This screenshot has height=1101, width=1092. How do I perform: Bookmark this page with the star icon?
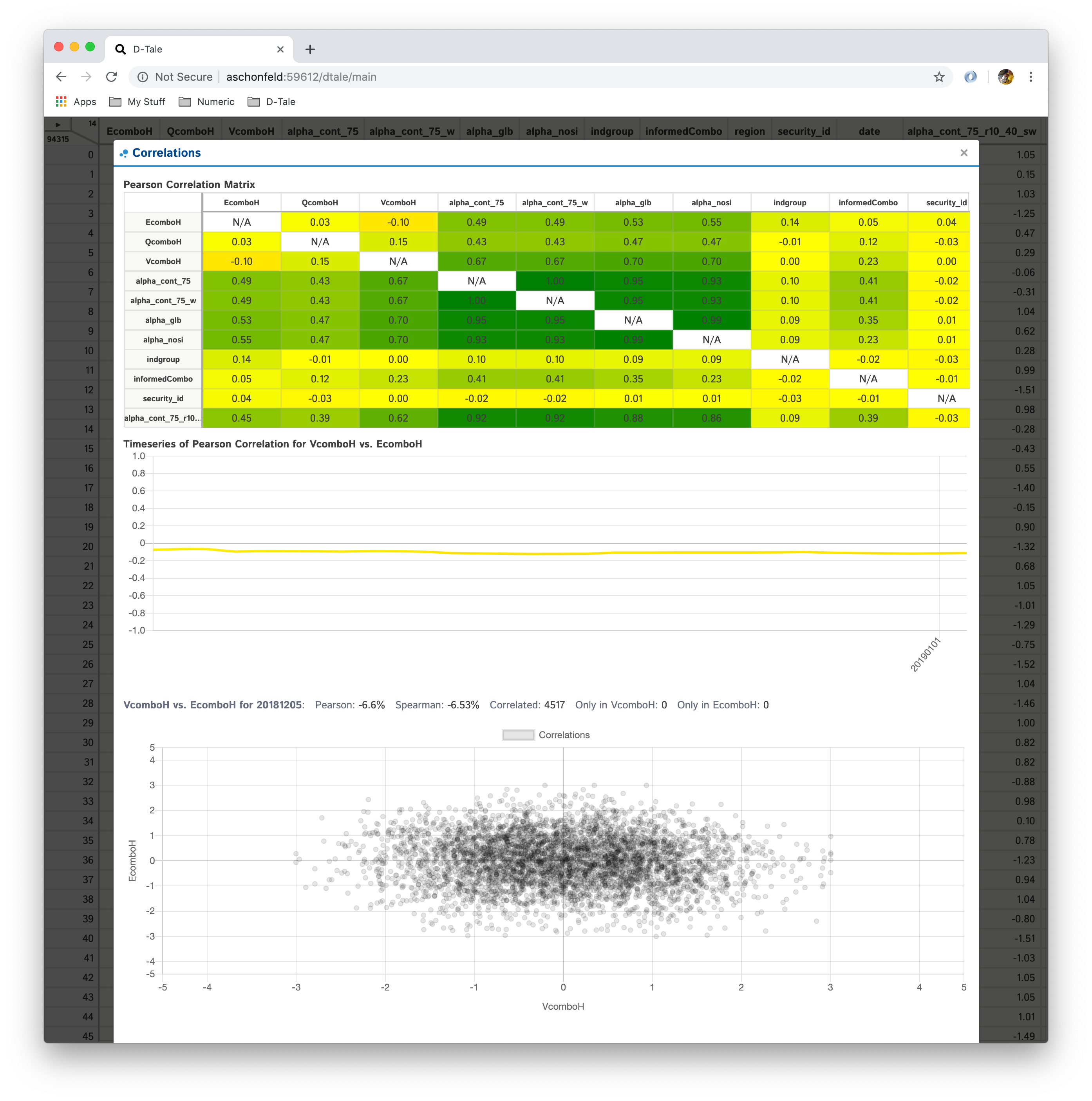[x=939, y=77]
